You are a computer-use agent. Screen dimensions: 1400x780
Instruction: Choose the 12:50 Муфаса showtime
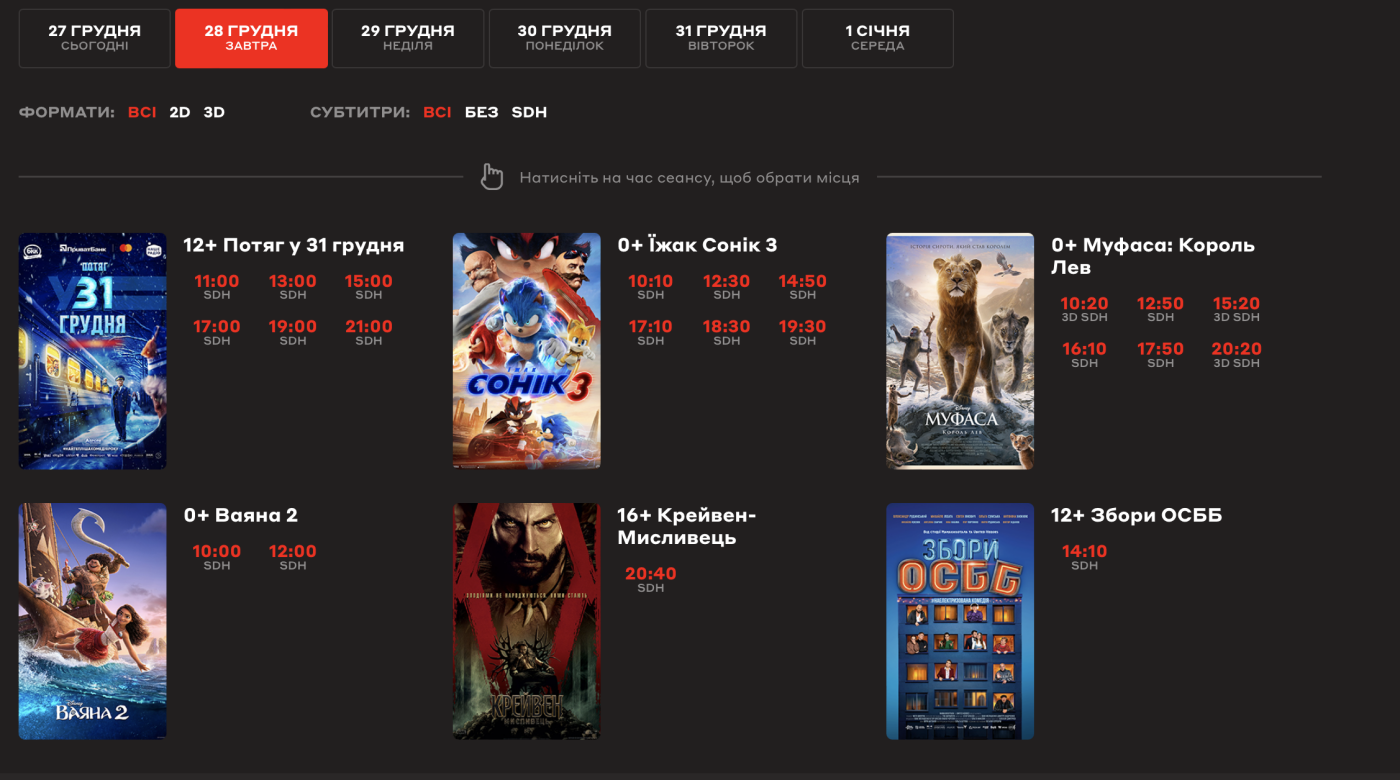pyautogui.click(x=1161, y=309)
